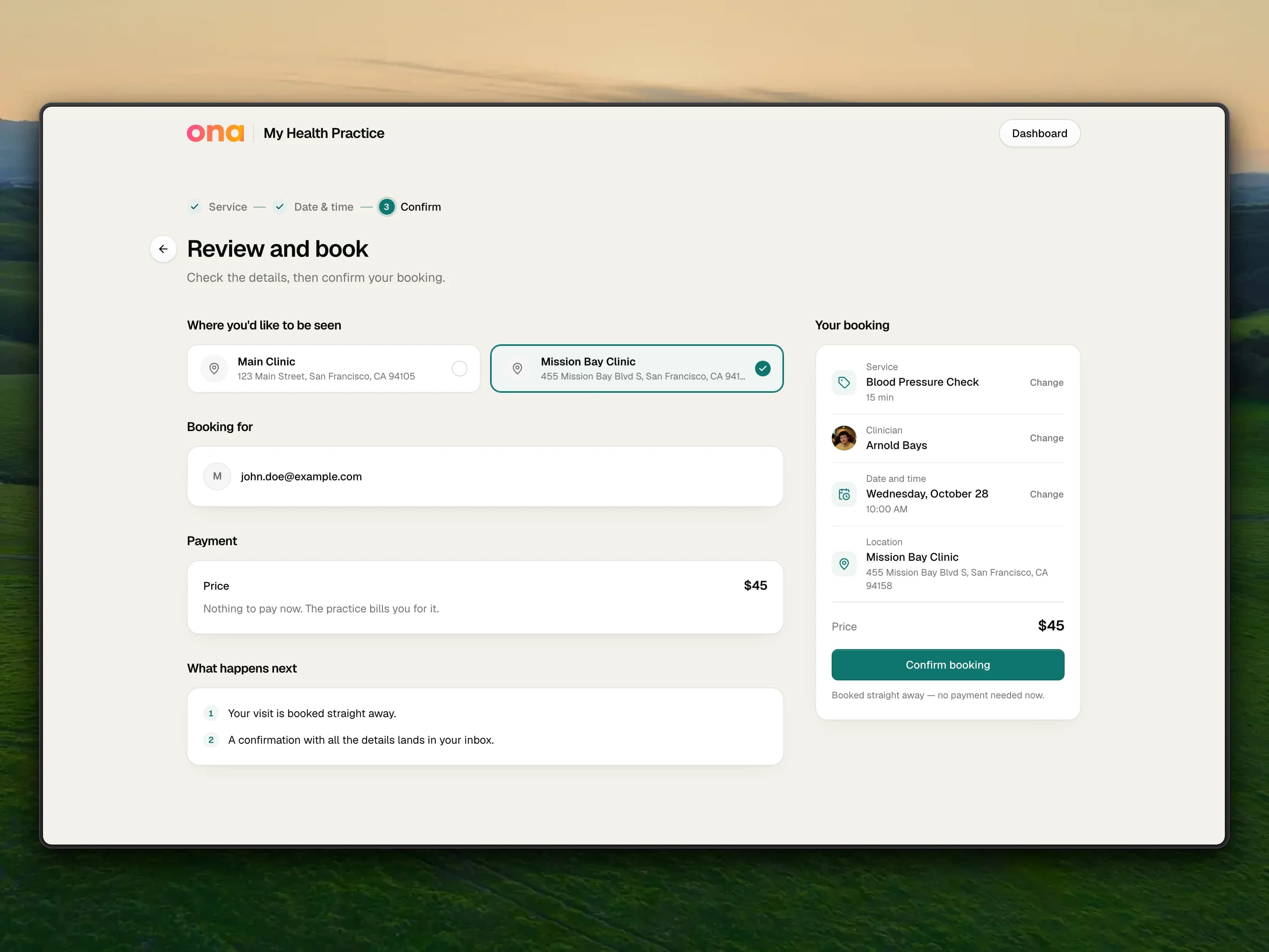Click Arnold Bays clinician avatar
This screenshot has width=1269, height=952.
(844, 438)
